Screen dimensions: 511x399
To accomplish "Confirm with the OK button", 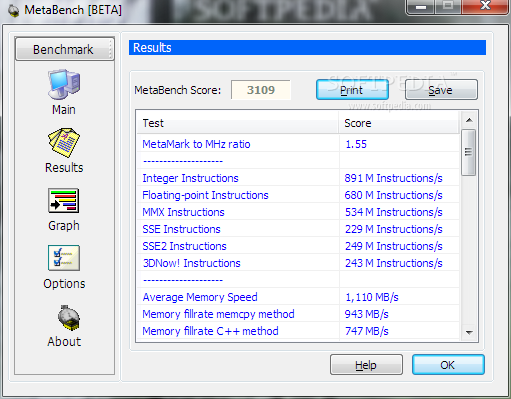I will 448,365.
